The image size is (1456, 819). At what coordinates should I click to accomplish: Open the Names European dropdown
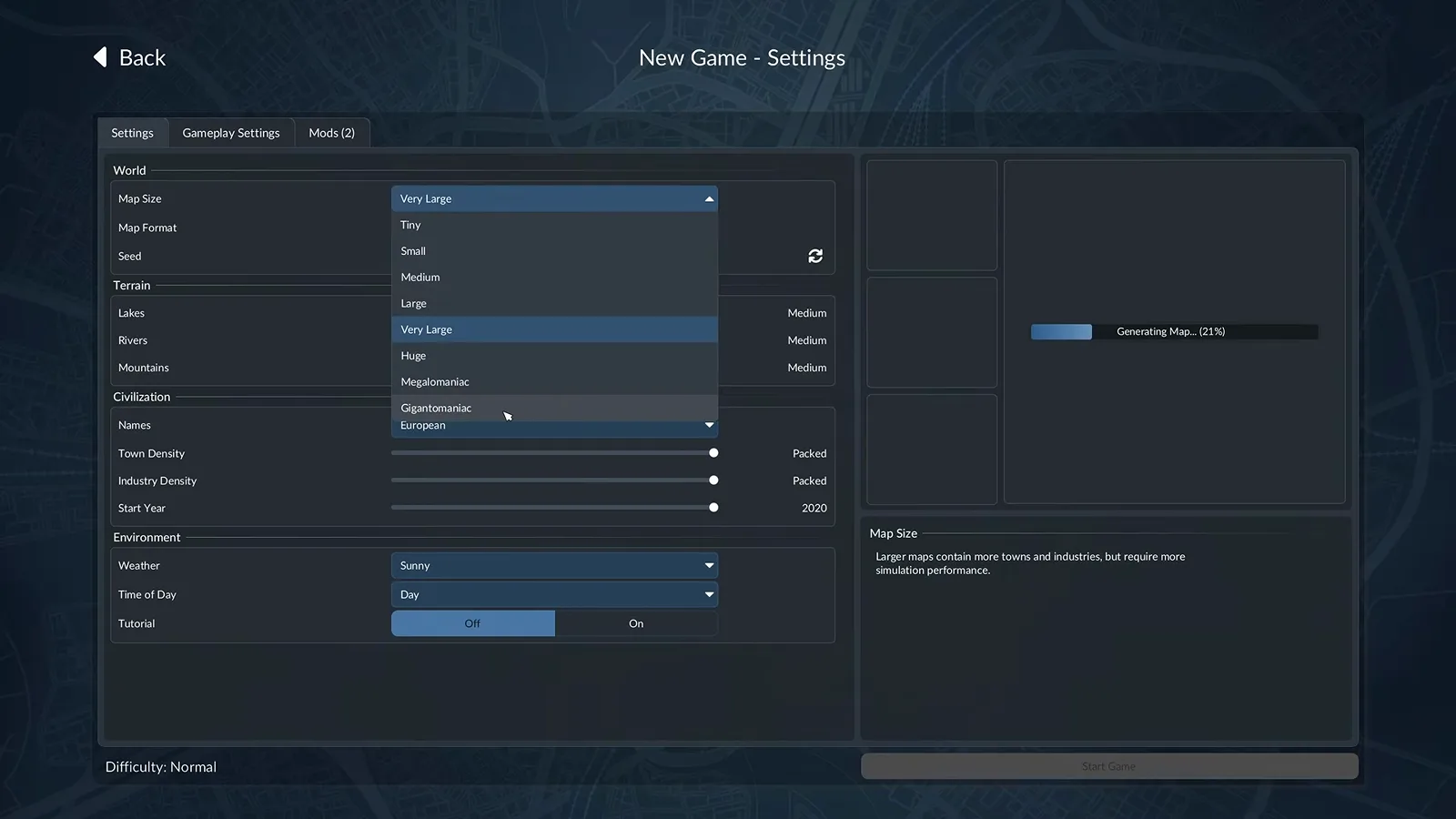coord(554,427)
